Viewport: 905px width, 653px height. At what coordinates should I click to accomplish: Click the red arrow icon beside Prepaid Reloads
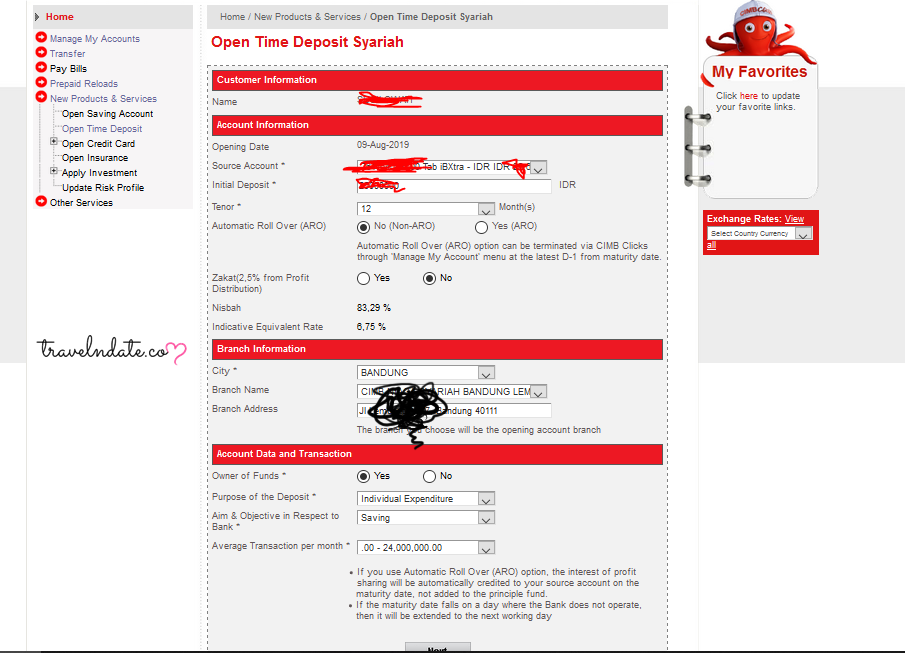pos(41,83)
